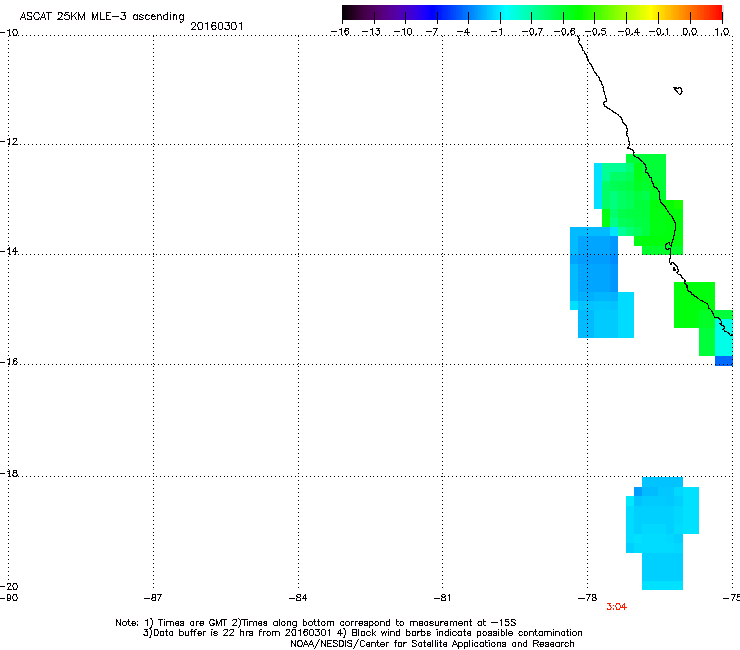Click the 1.0 label on the color scale
The image size is (740, 650).
coord(722,32)
